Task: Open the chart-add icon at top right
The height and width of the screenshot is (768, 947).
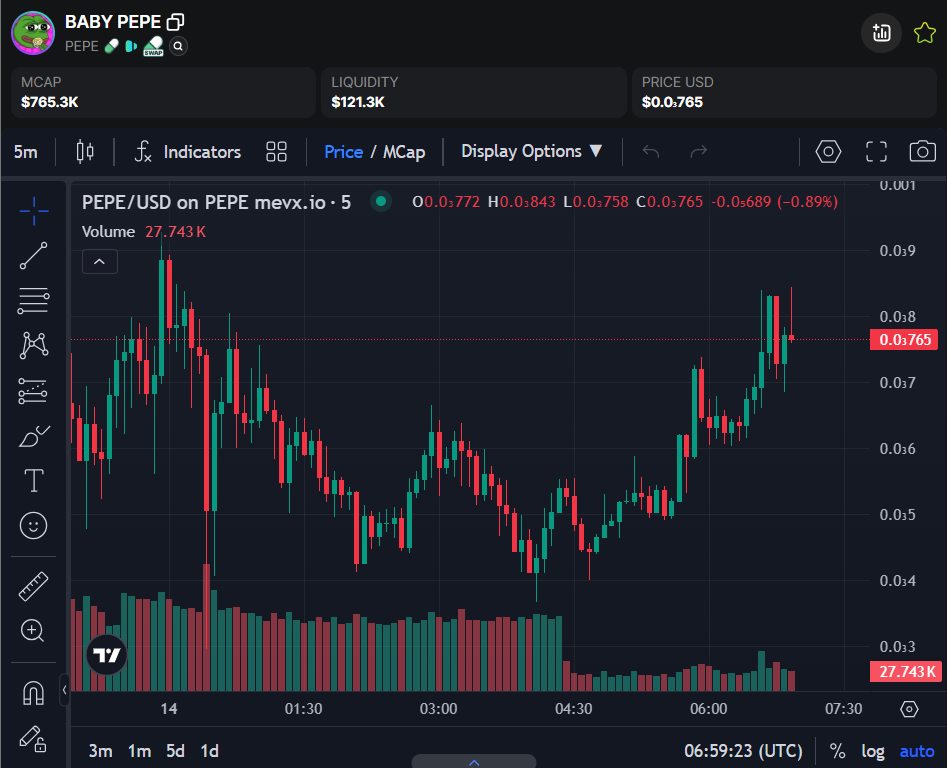Action: [x=881, y=33]
